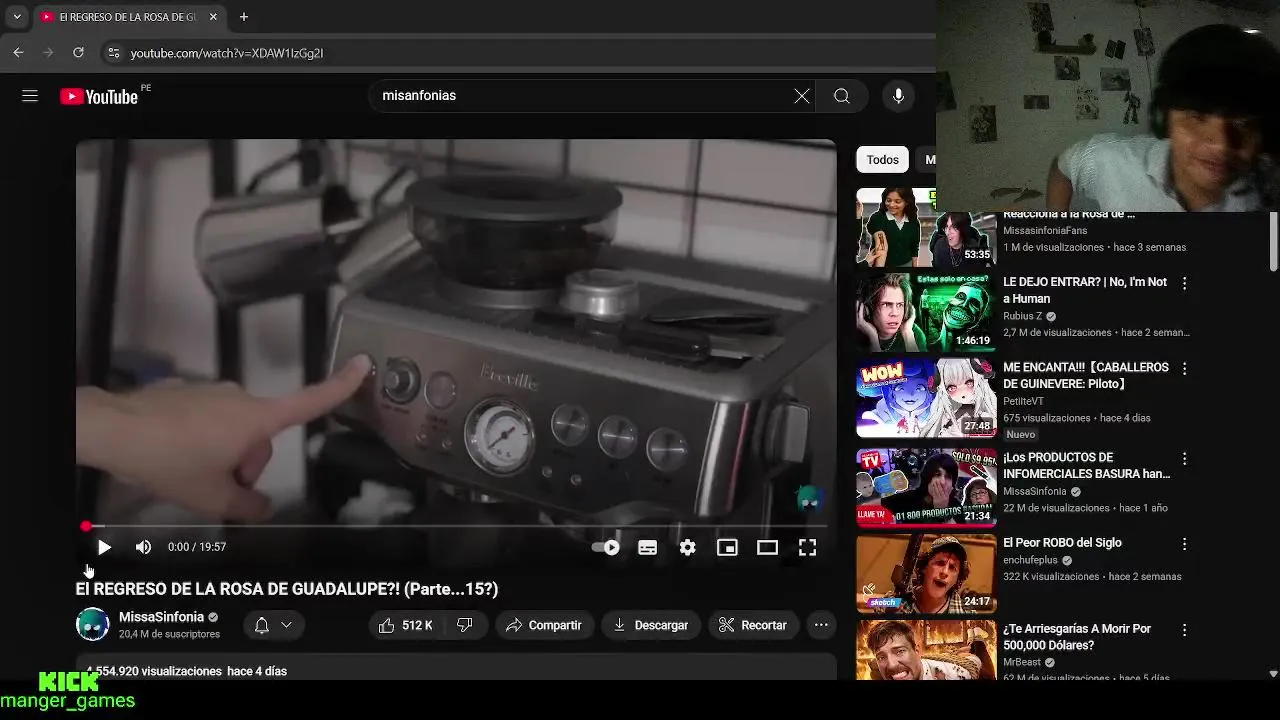Image resolution: width=1280 pixels, height=720 pixels.
Task: Open the 24:17 enchufeplus video thumbnail
Action: [926, 573]
